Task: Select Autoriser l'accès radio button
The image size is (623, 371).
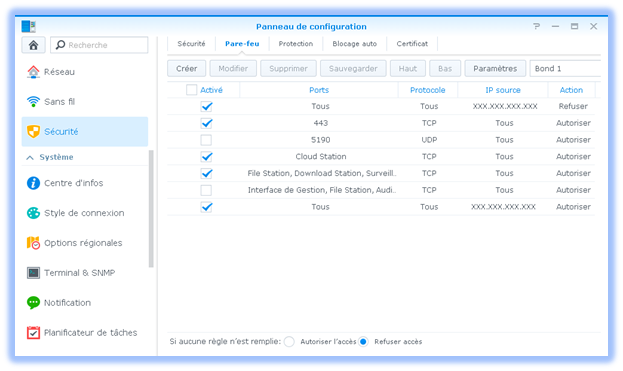Action: [289, 342]
